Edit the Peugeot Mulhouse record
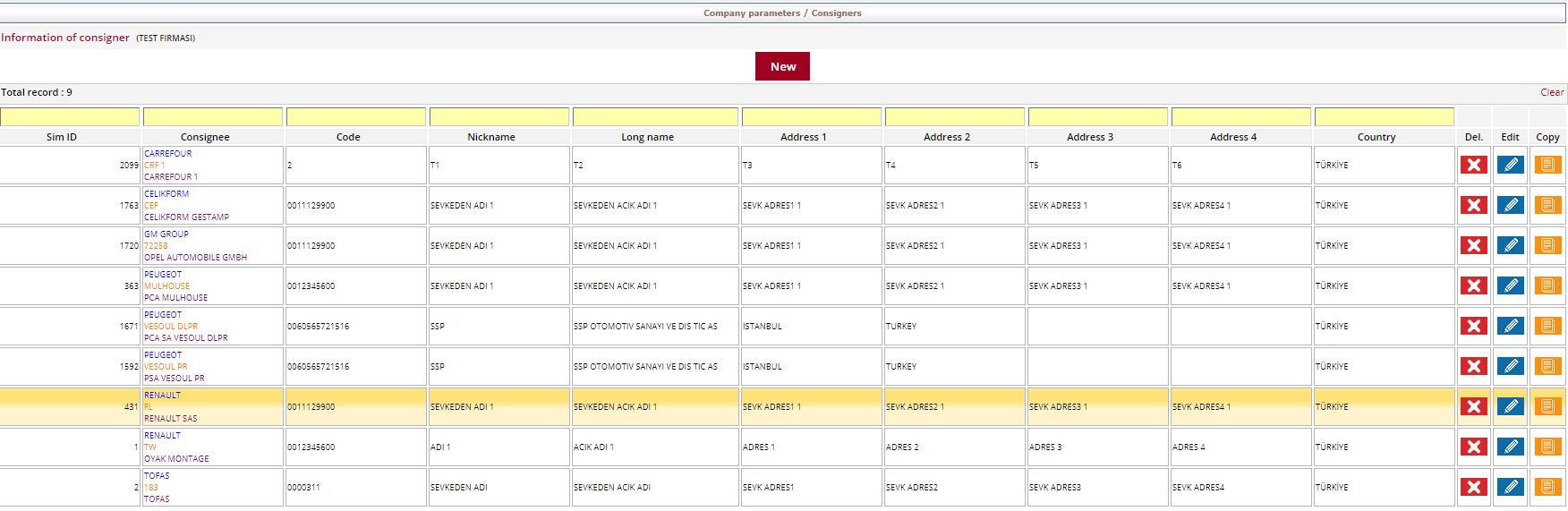This screenshot has height=511, width=1568. click(1510, 285)
